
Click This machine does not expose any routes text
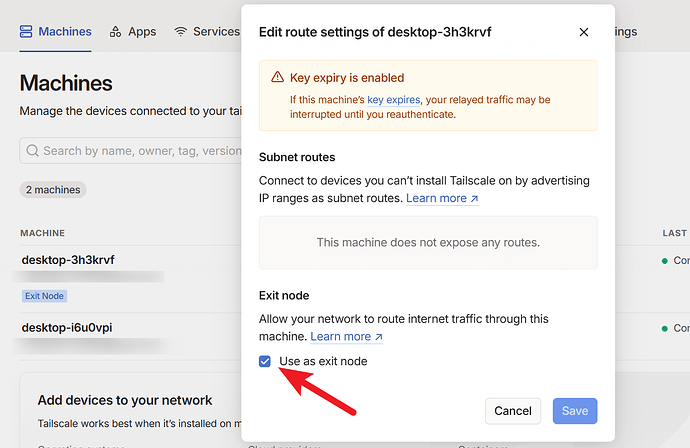(428, 242)
